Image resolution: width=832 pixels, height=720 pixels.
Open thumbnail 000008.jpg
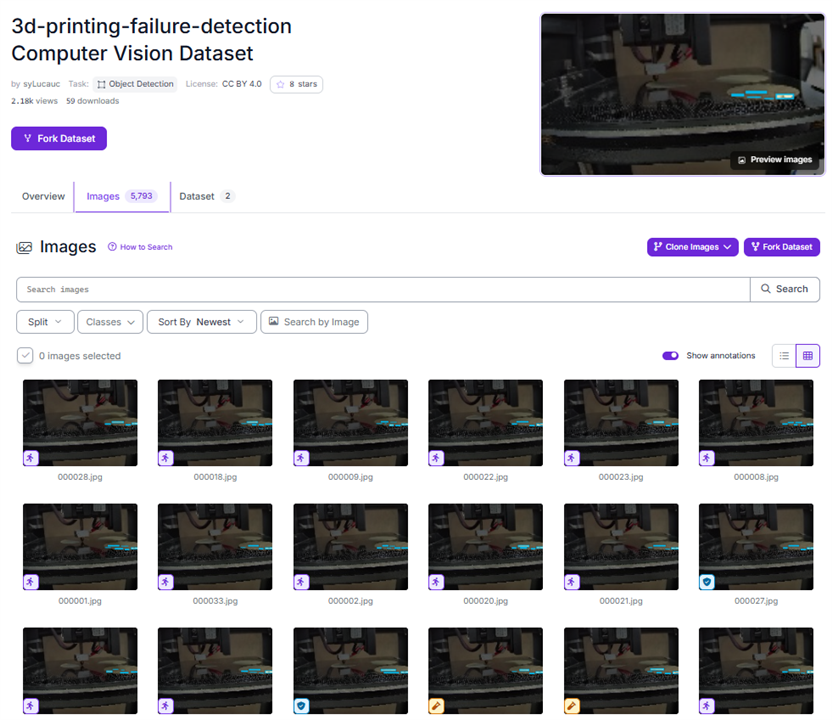pyautogui.click(x=756, y=423)
